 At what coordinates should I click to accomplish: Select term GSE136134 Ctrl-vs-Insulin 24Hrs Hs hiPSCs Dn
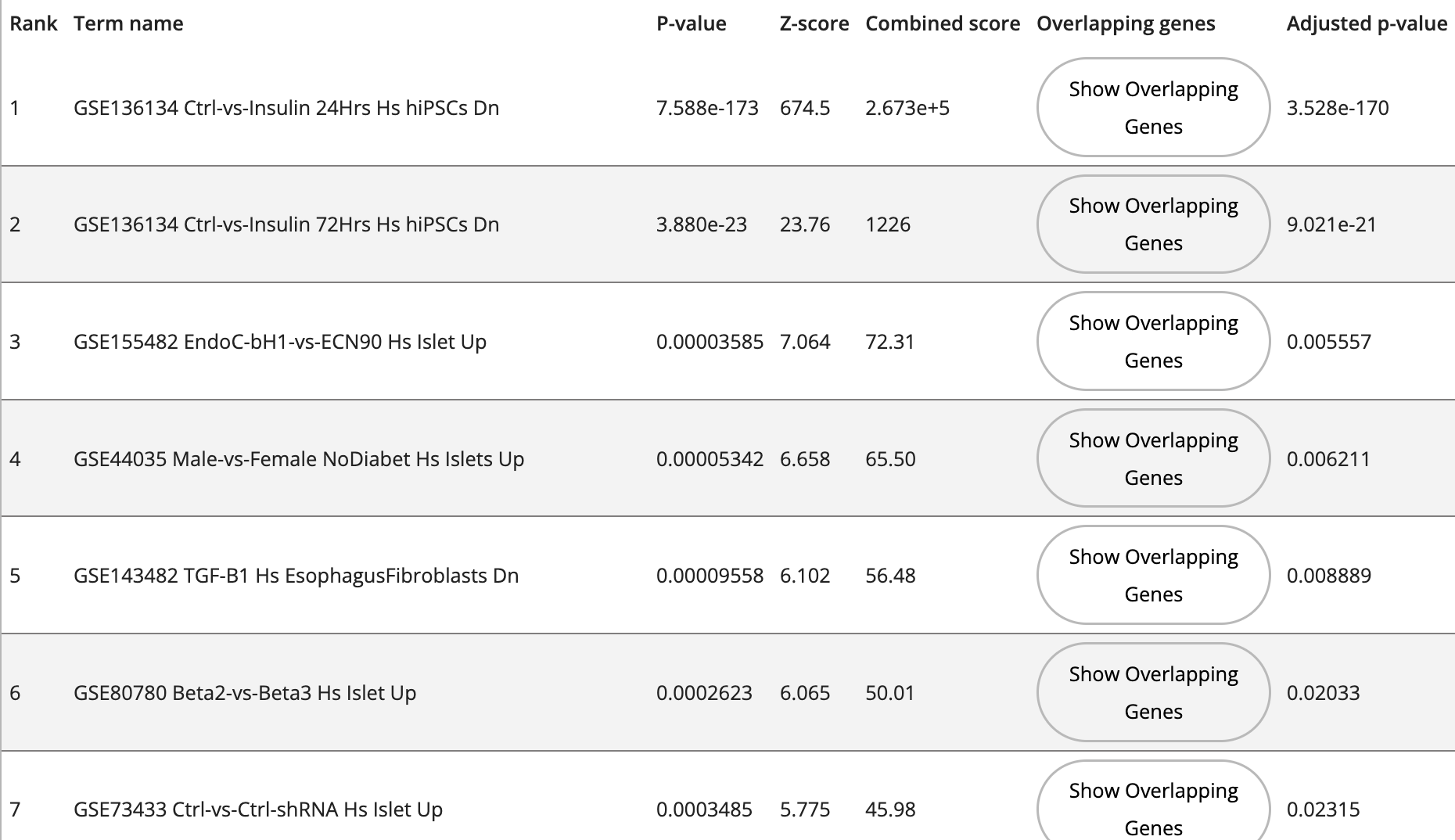(x=286, y=108)
